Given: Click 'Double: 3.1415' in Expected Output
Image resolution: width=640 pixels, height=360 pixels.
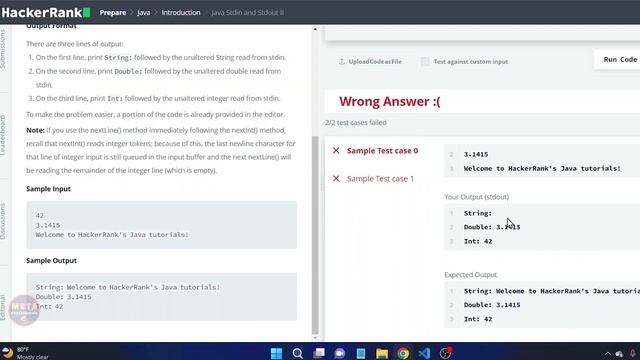Looking at the screenshot, I should [492, 305].
